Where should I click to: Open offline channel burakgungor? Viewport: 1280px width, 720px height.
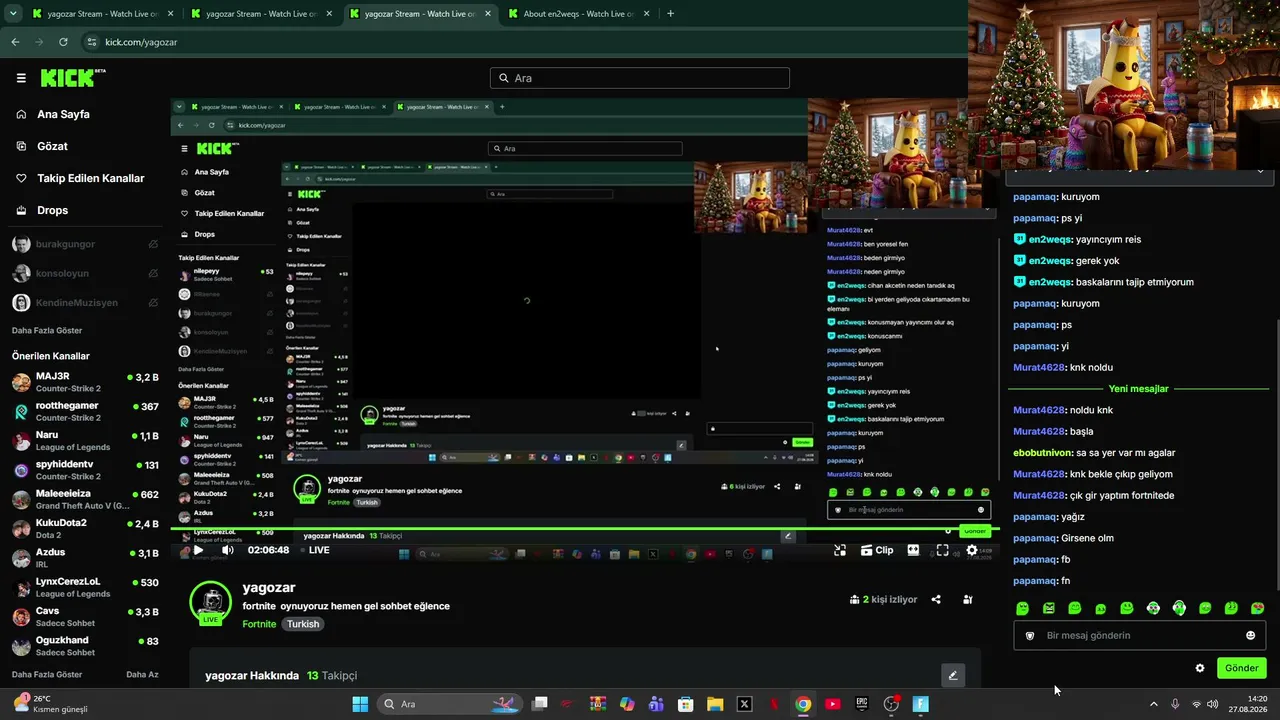[x=85, y=244]
